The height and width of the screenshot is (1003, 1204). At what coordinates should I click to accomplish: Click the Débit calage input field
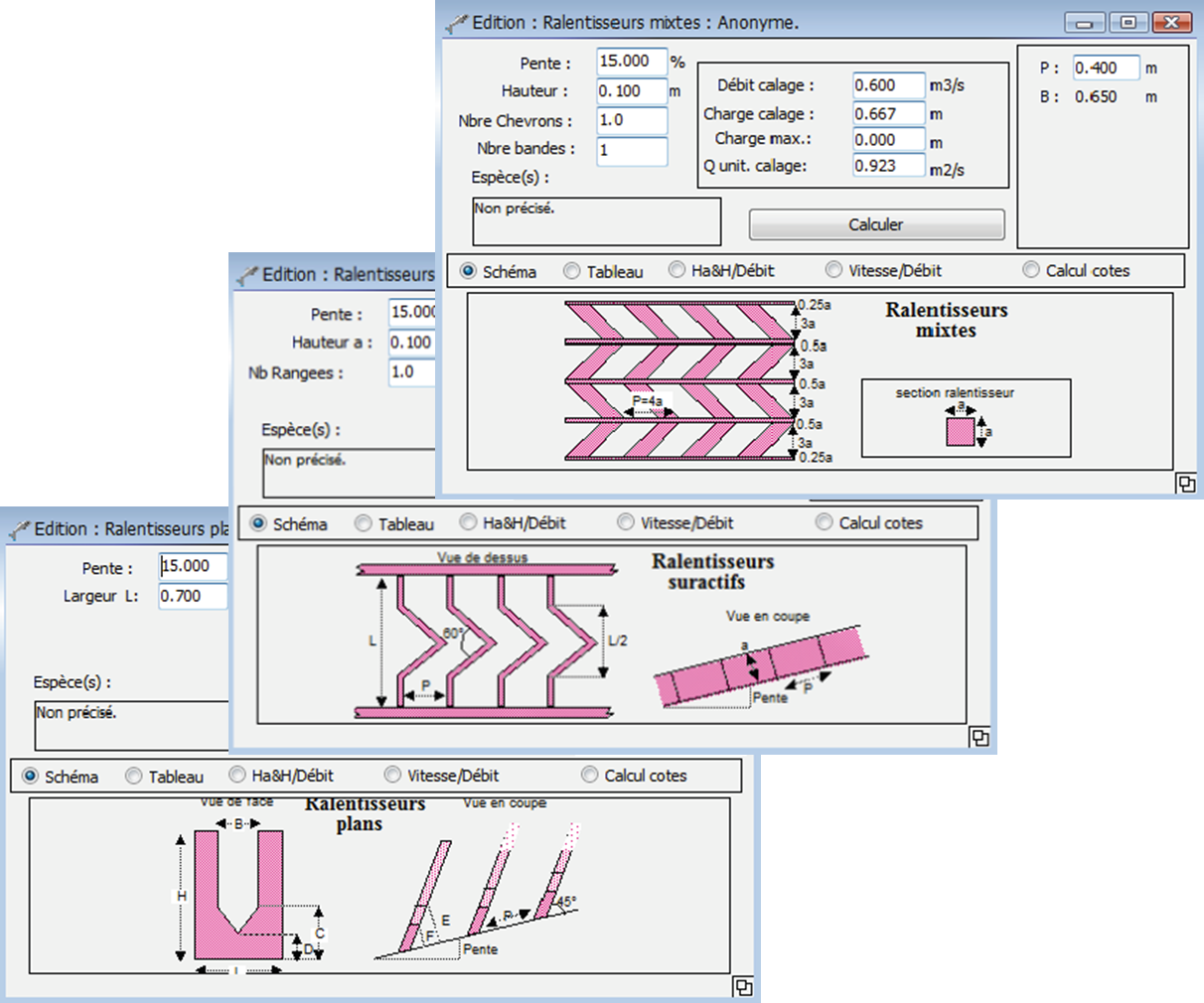pyautogui.click(x=888, y=86)
